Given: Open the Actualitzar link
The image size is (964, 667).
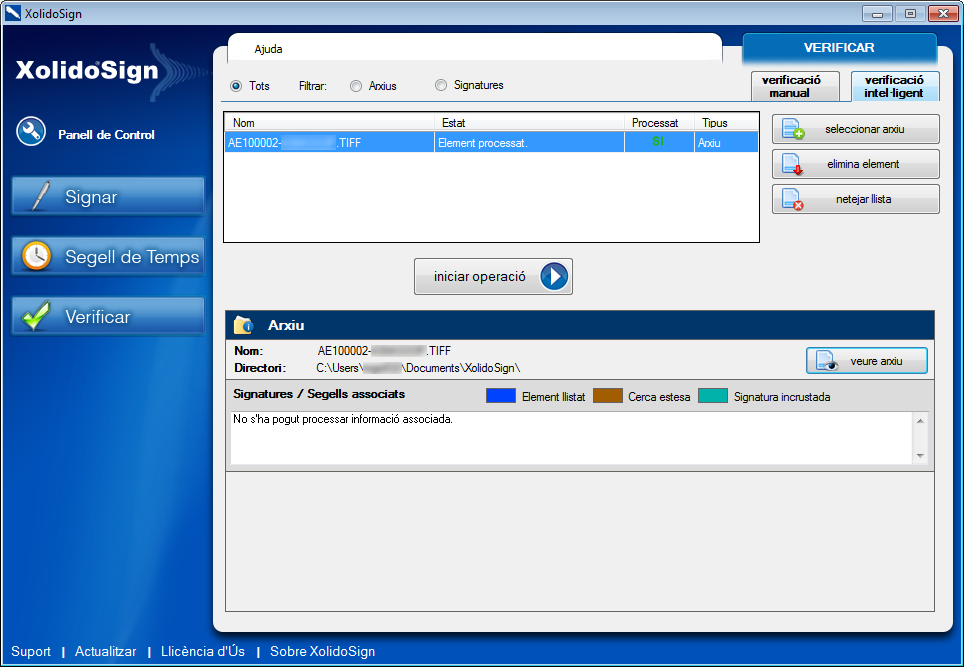Looking at the screenshot, I should pyautogui.click(x=106, y=652).
